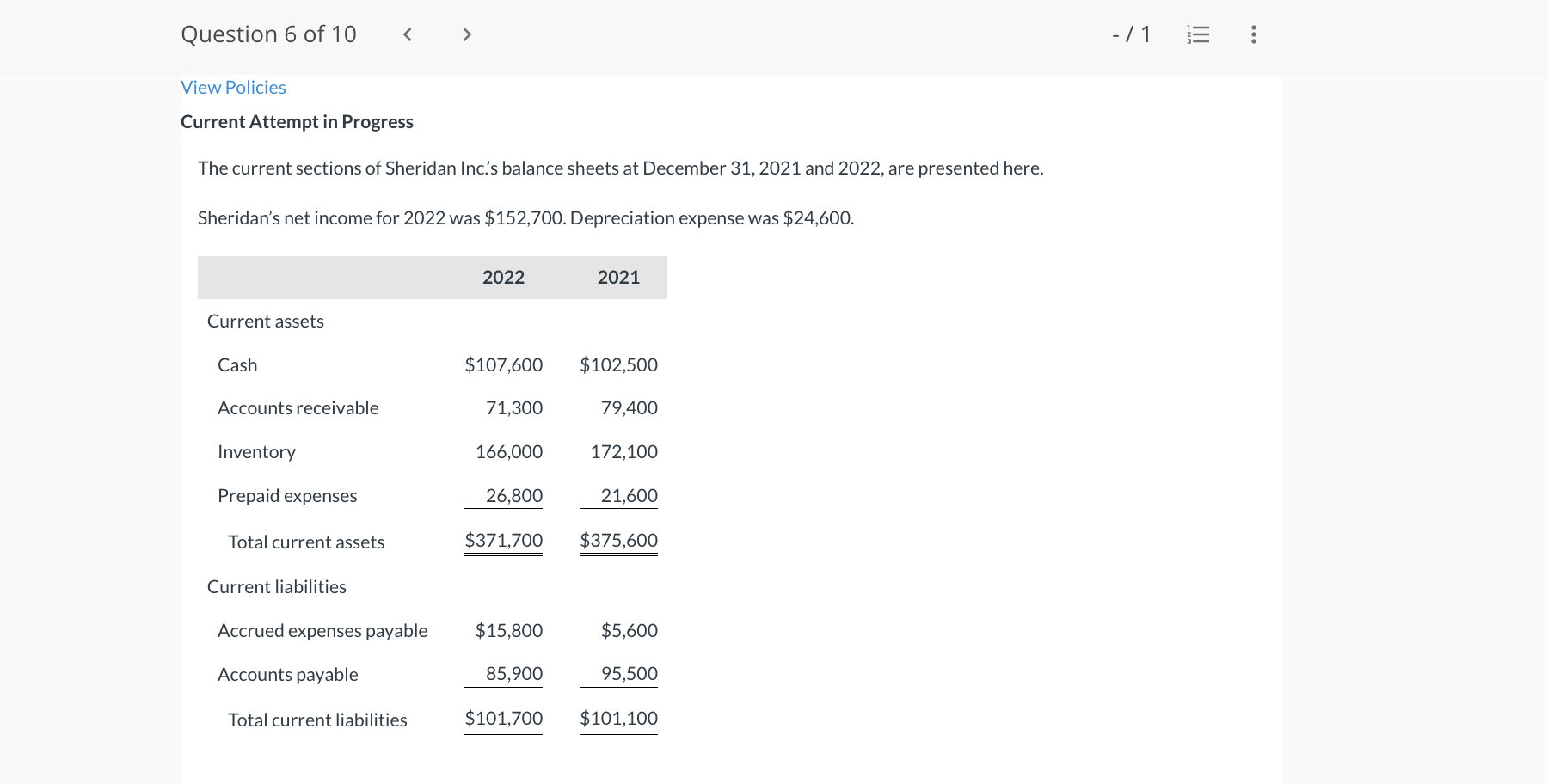Select the 2021 column header
Viewport: 1548px width, 784px height.
tap(618, 277)
